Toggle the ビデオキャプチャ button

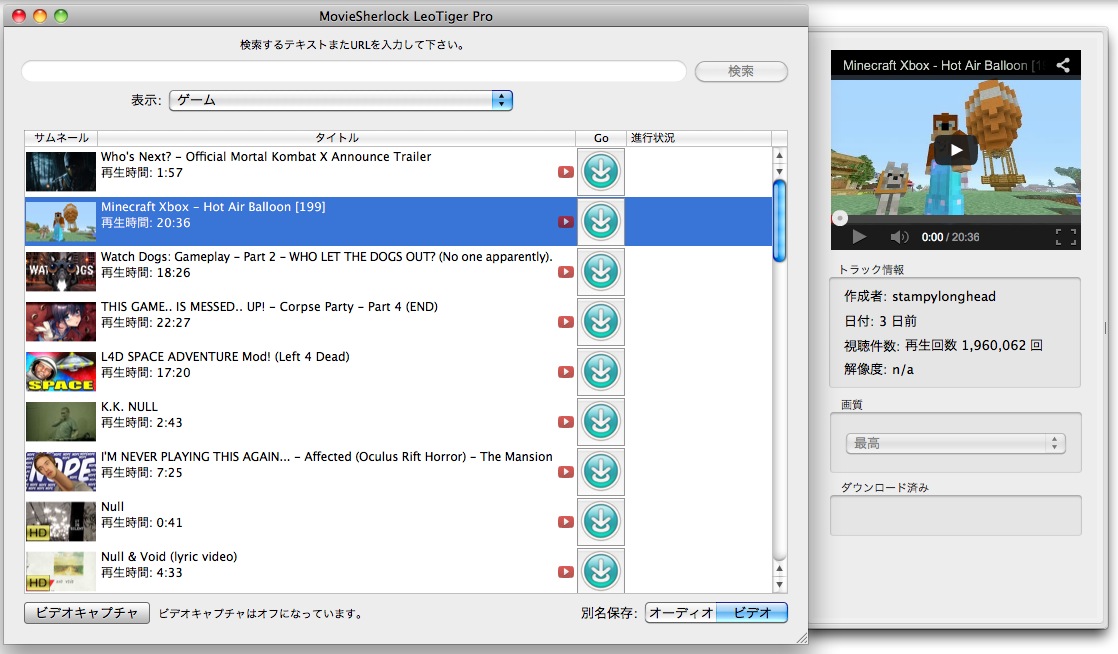[87, 613]
